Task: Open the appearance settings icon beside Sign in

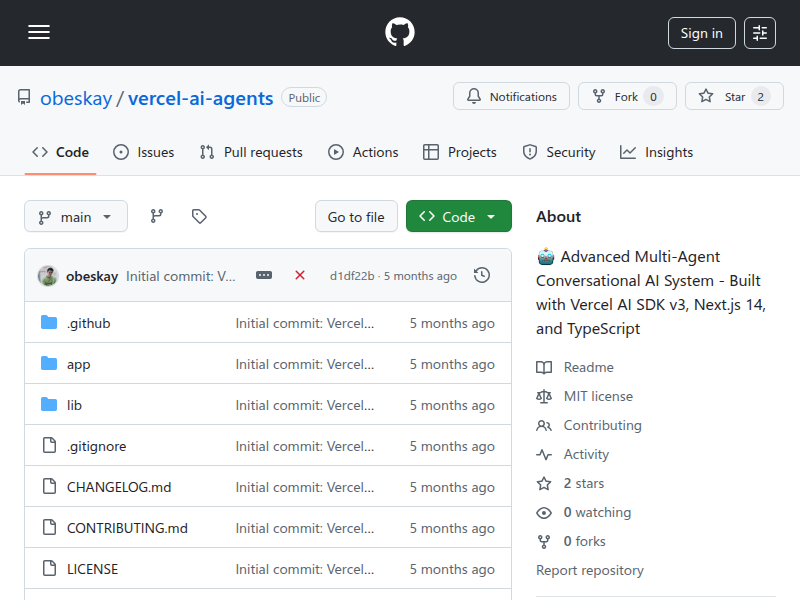Action: (760, 32)
